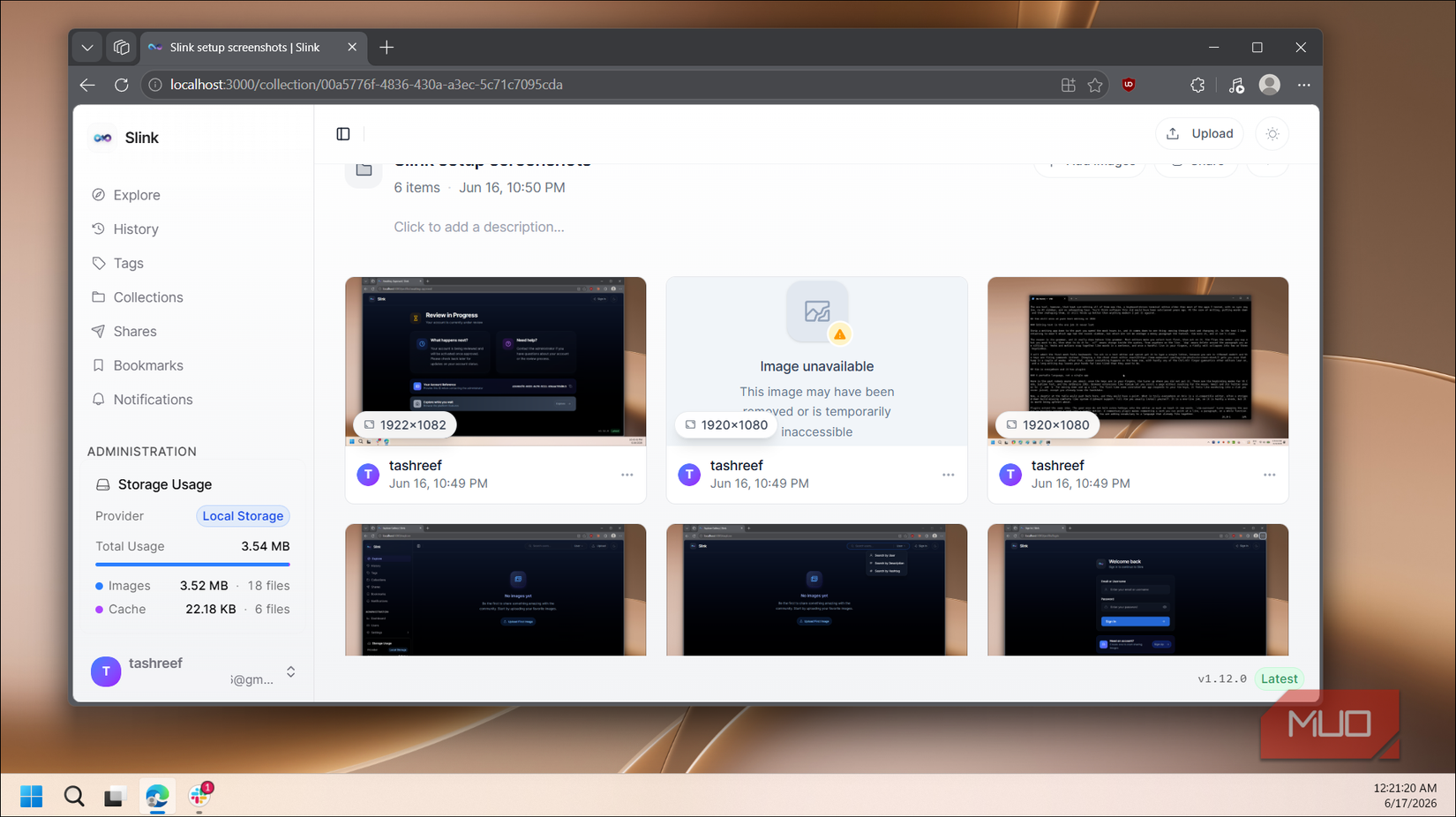The width and height of the screenshot is (1456, 817).
Task: Open the browser settings and more menu
Action: [x=1303, y=85]
